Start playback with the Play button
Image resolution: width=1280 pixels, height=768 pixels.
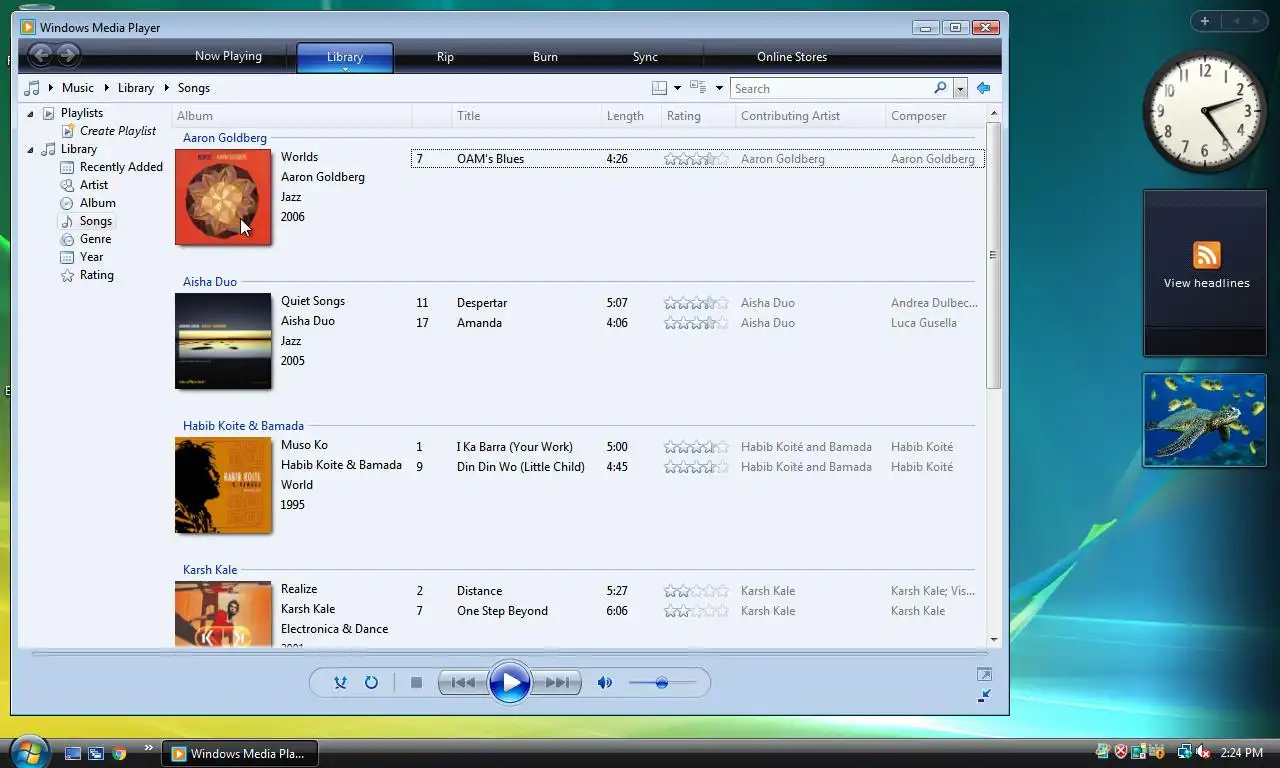[510, 683]
